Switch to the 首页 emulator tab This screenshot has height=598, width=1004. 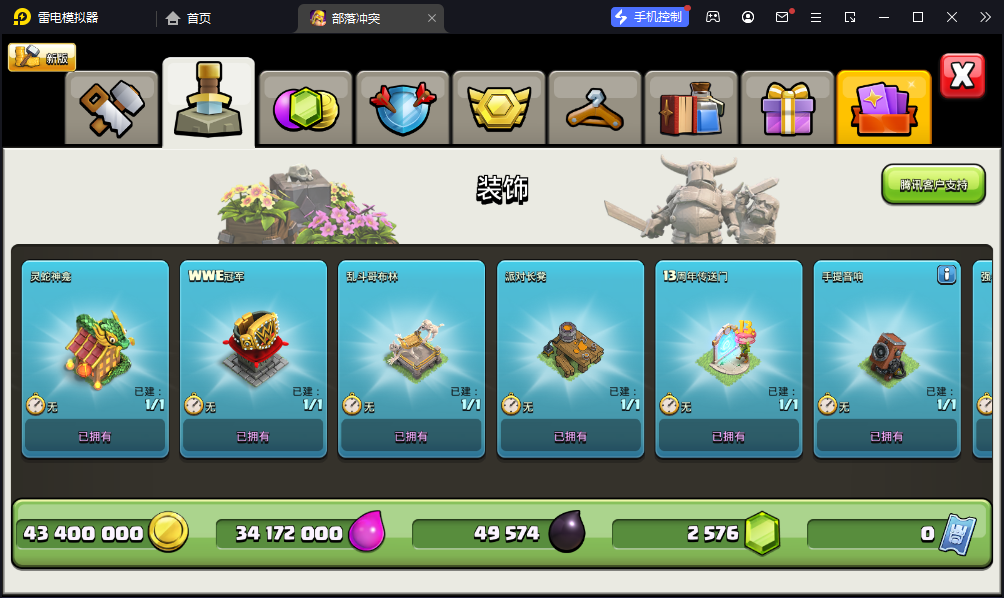[188, 18]
